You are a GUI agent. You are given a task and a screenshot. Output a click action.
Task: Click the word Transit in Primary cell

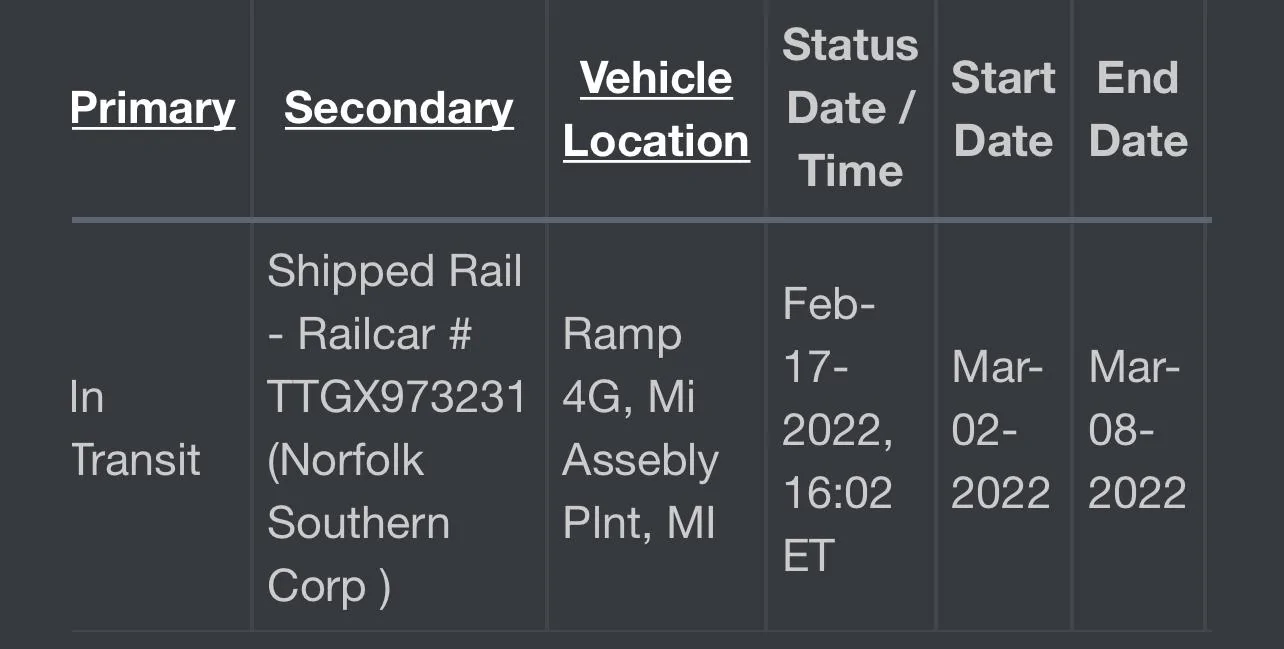(x=136, y=460)
